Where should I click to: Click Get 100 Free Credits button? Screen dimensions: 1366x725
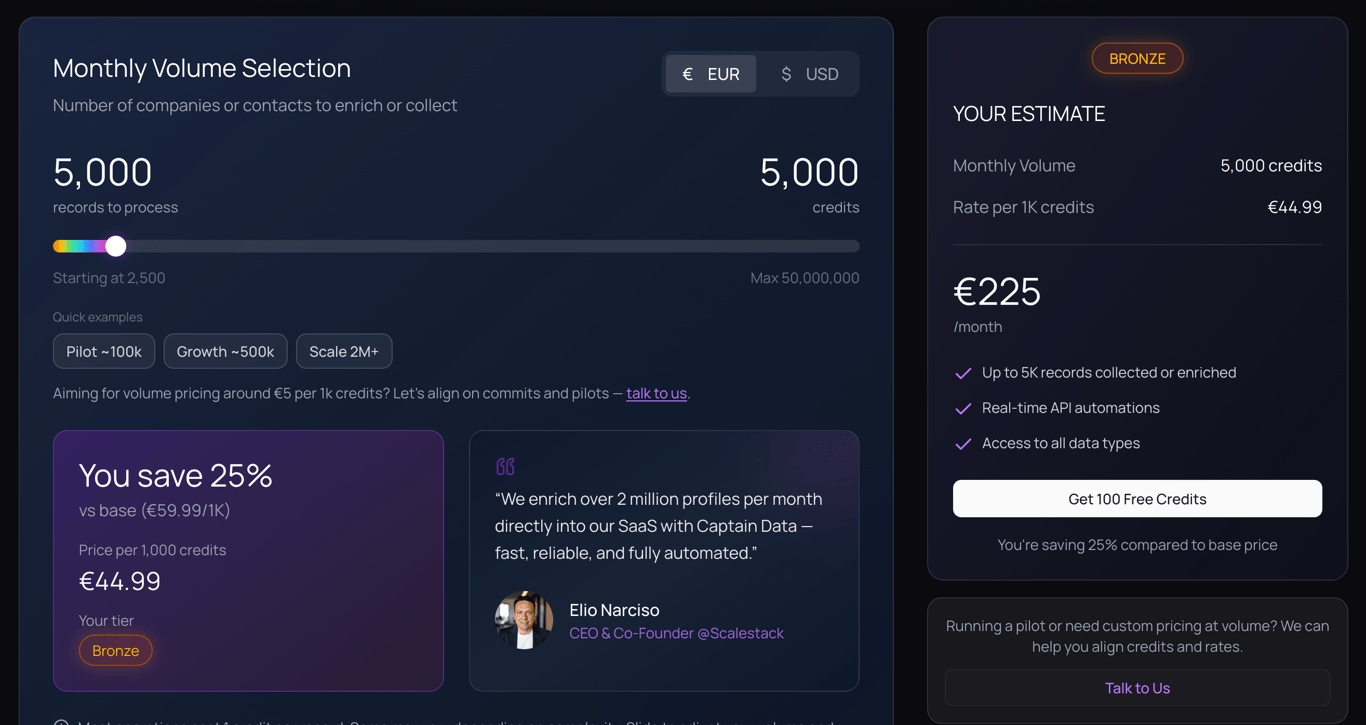pyautogui.click(x=1137, y=499)
